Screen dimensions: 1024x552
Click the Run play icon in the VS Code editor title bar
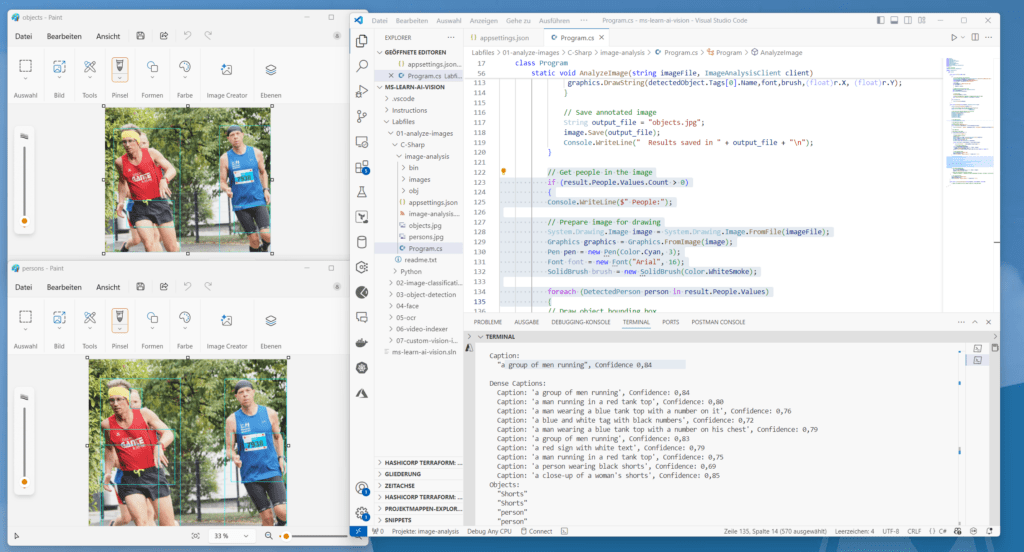click(x=953, y=37)
